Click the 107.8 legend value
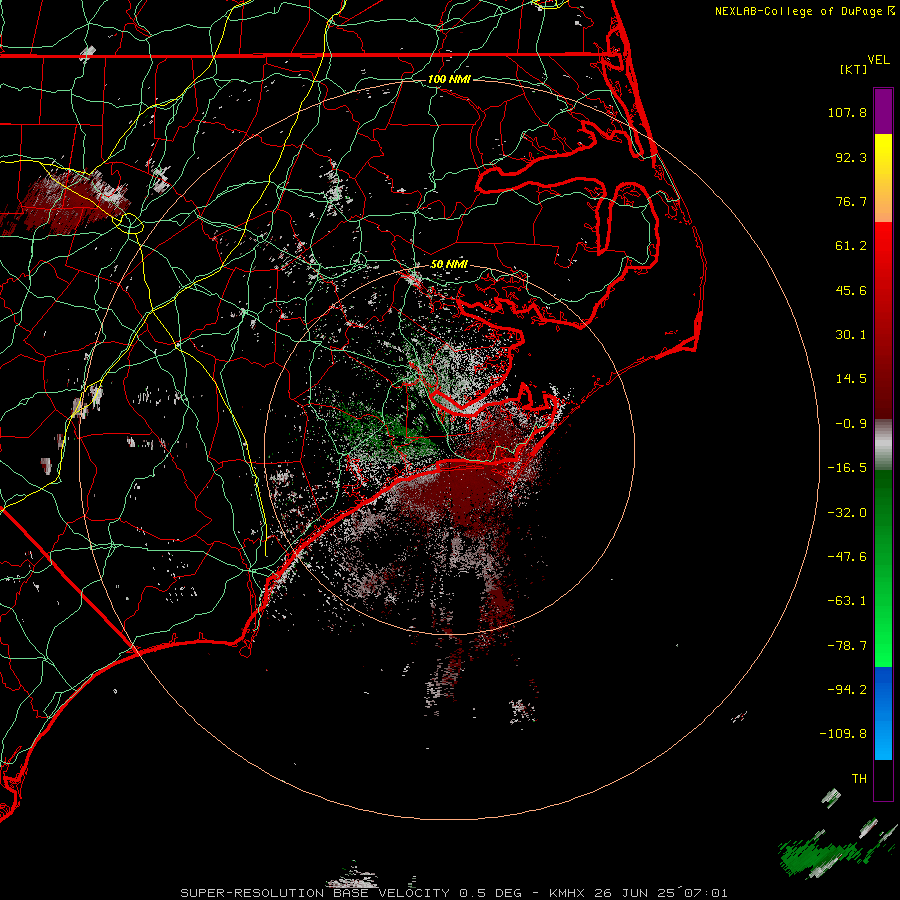This screenshot has height=900, width=900. [847, 112]
